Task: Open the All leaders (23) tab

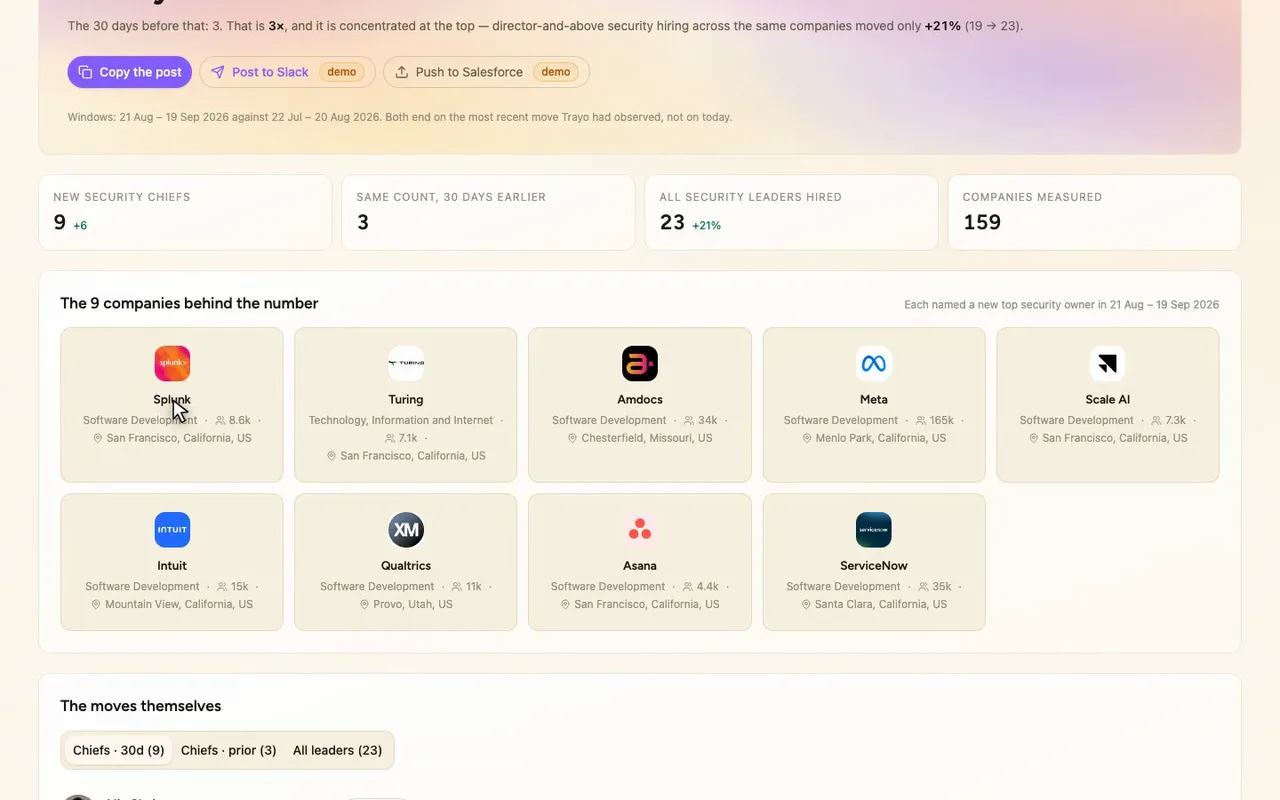Action: [338, 750]
